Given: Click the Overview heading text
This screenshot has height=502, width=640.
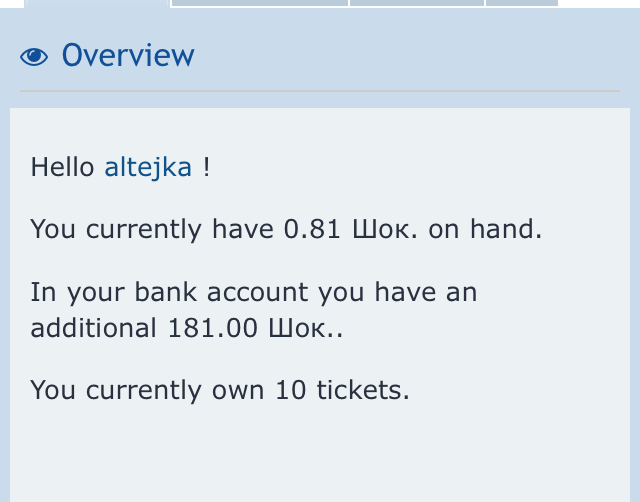Looking at the screenshot, I should (x=128, y=56).
